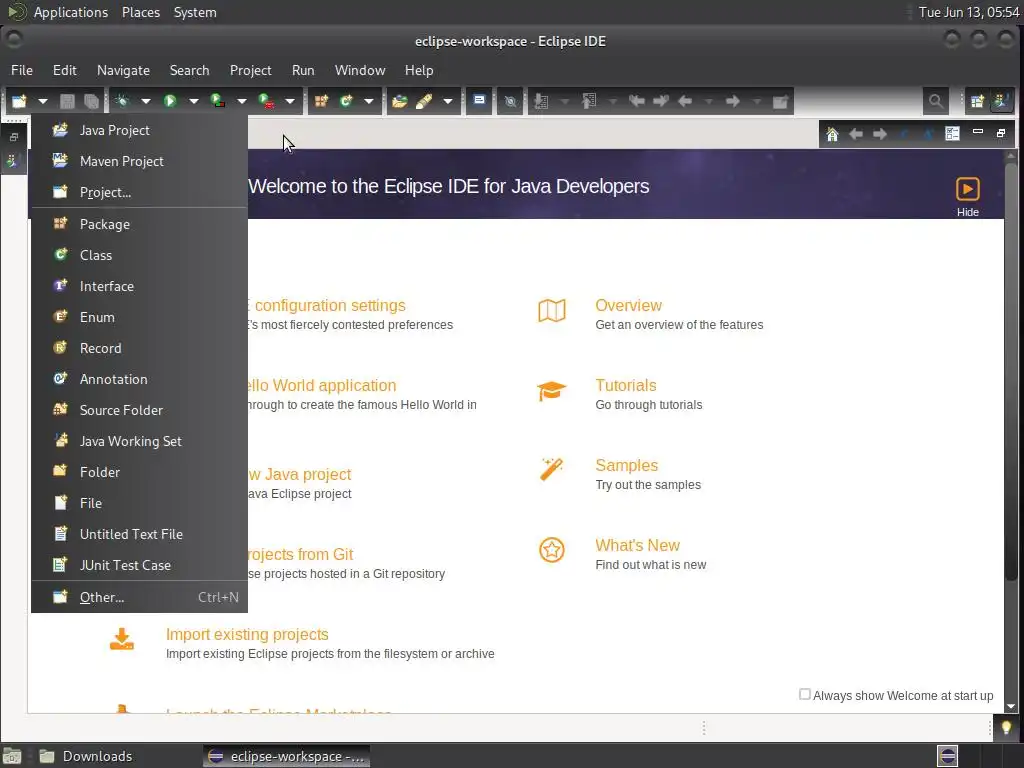Viewport: 1024px width, 768px height.
Task: Choose Class in the New menu
Action: coord(139,255)
